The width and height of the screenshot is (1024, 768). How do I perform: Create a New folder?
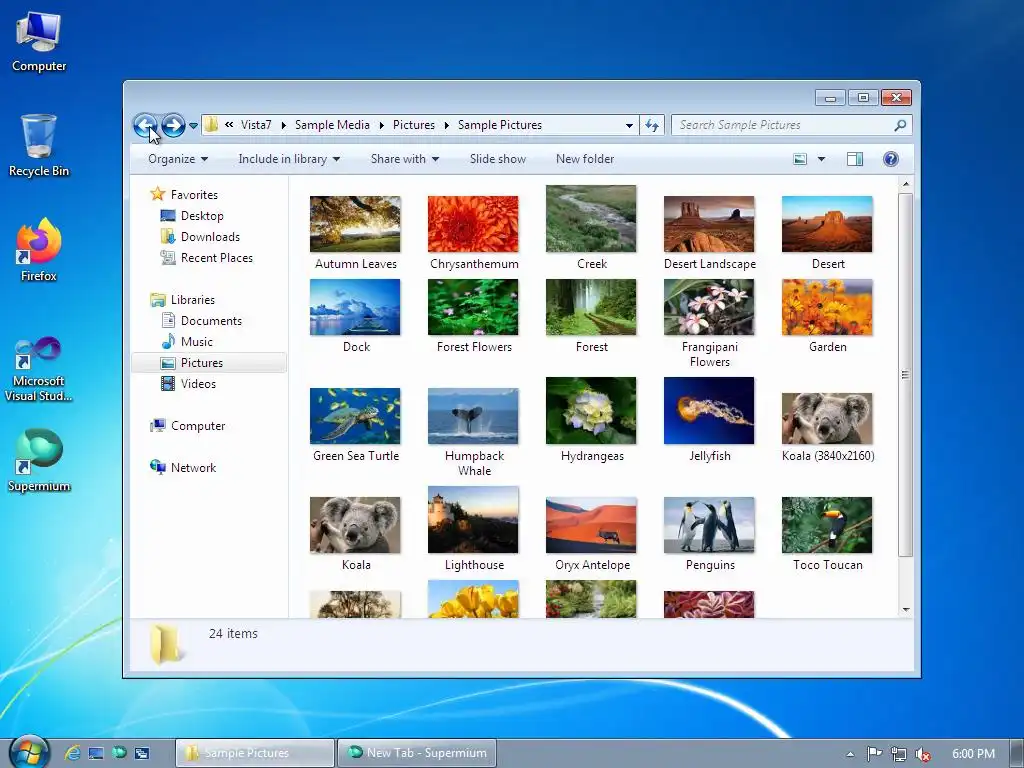(585, 159)
